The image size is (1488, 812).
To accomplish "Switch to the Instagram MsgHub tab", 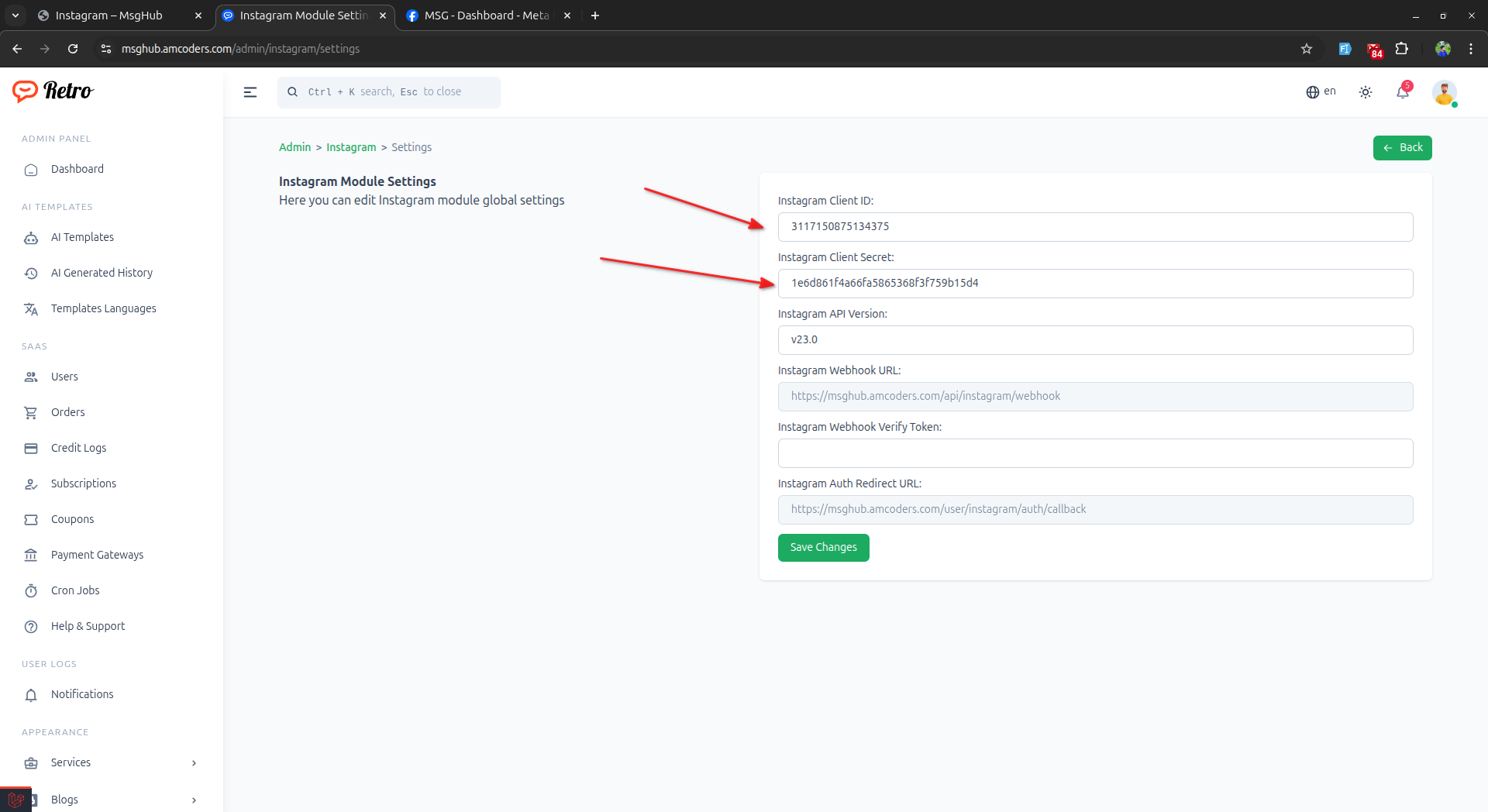I will click(108, 15).
